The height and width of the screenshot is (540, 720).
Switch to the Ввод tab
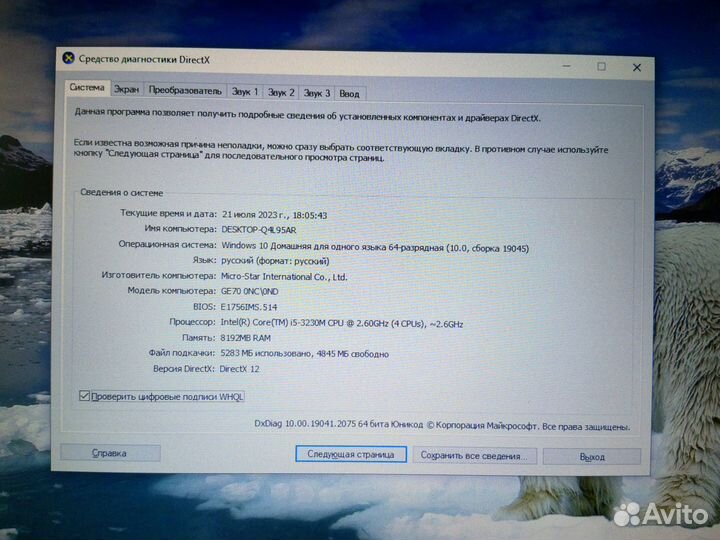coord(349,94)
